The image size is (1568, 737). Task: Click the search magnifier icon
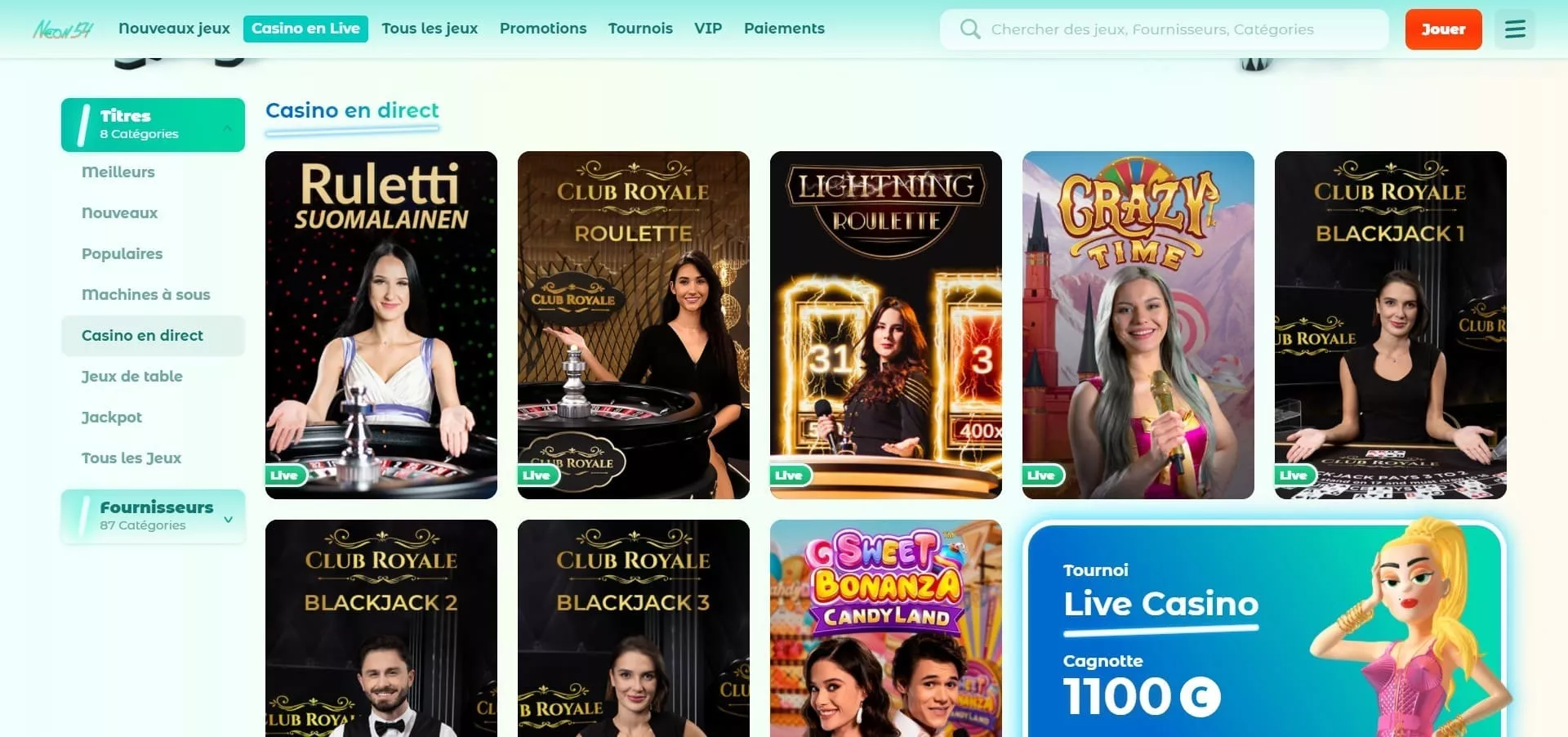click(x=969, y=29)
